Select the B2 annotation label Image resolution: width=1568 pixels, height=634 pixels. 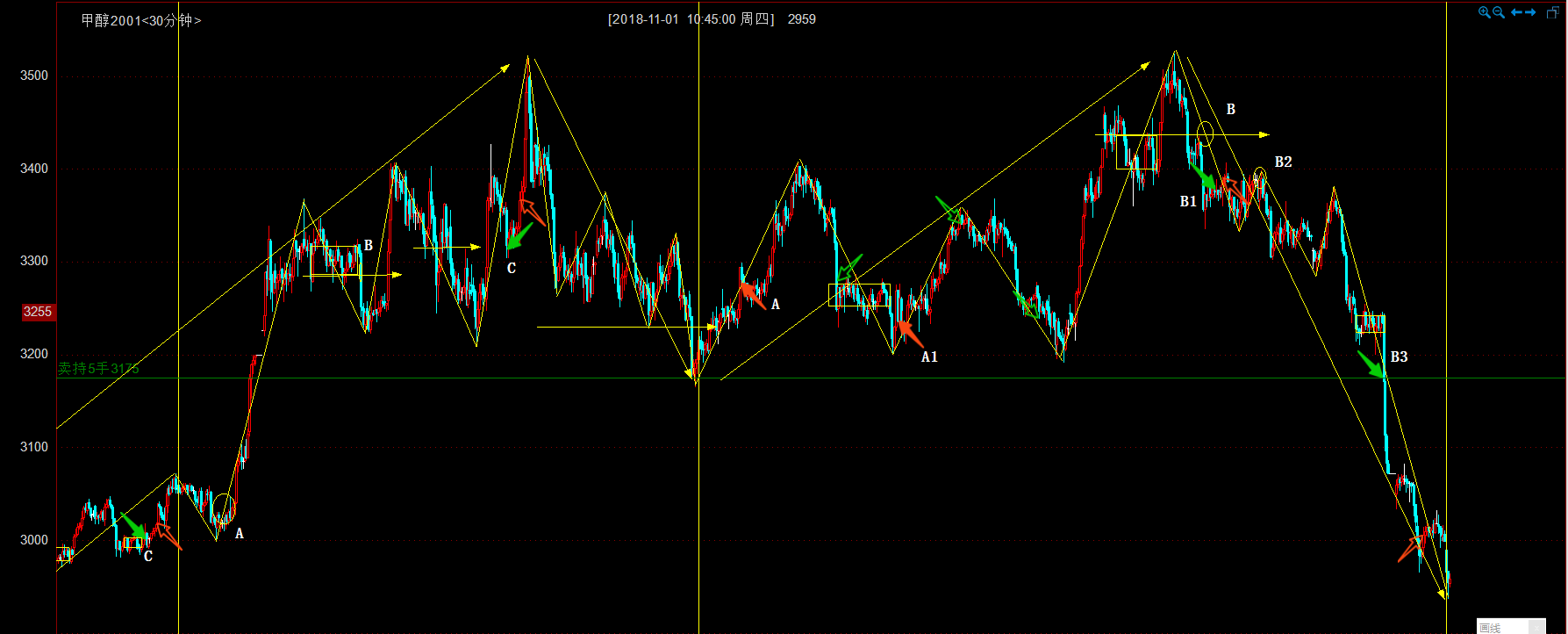tap(1283, 162)
